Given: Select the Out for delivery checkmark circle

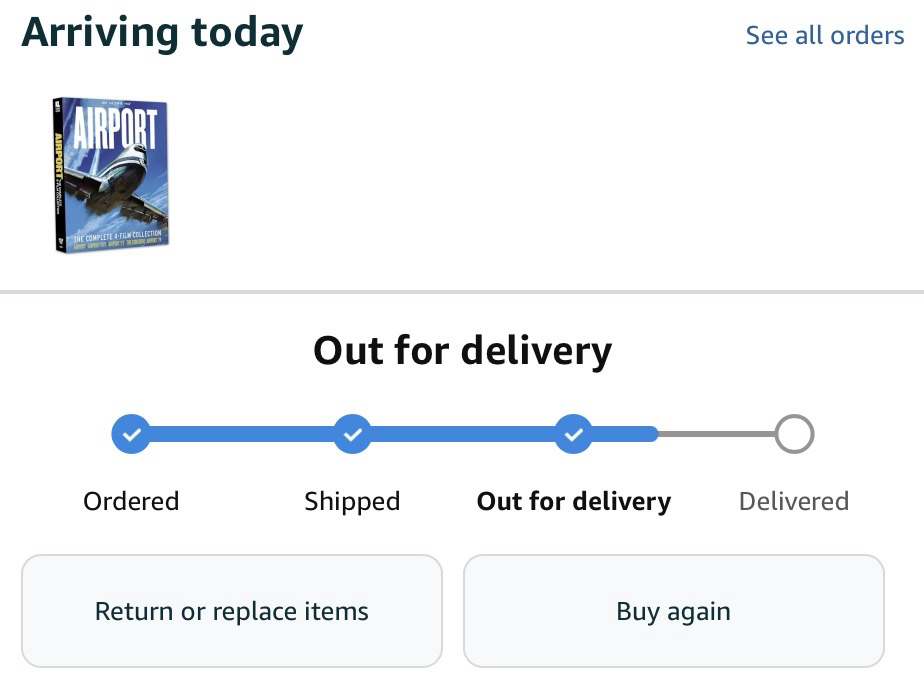Looking at the screenshot, I should coord(573,435).
